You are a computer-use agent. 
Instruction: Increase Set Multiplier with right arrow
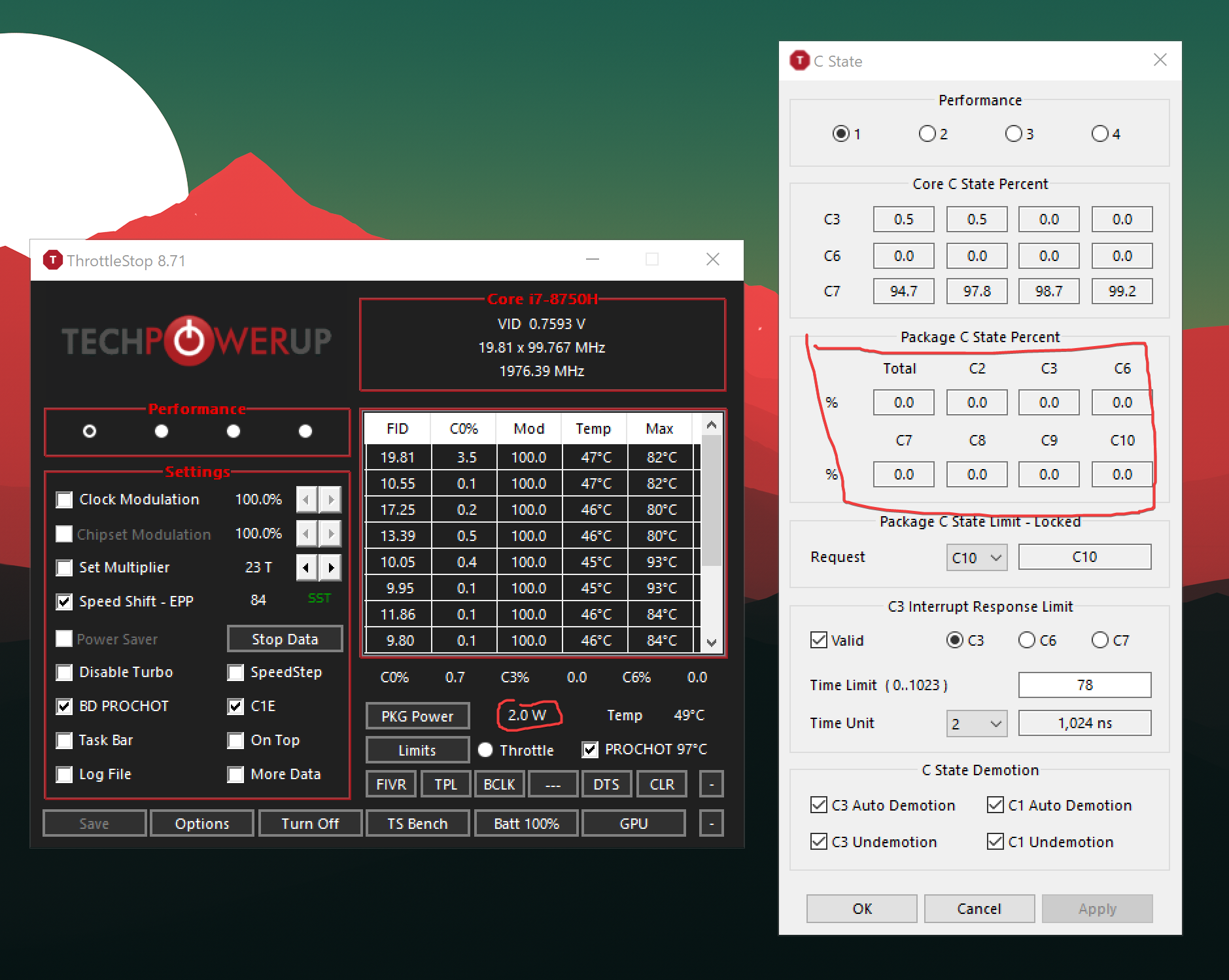pos(331,568)
